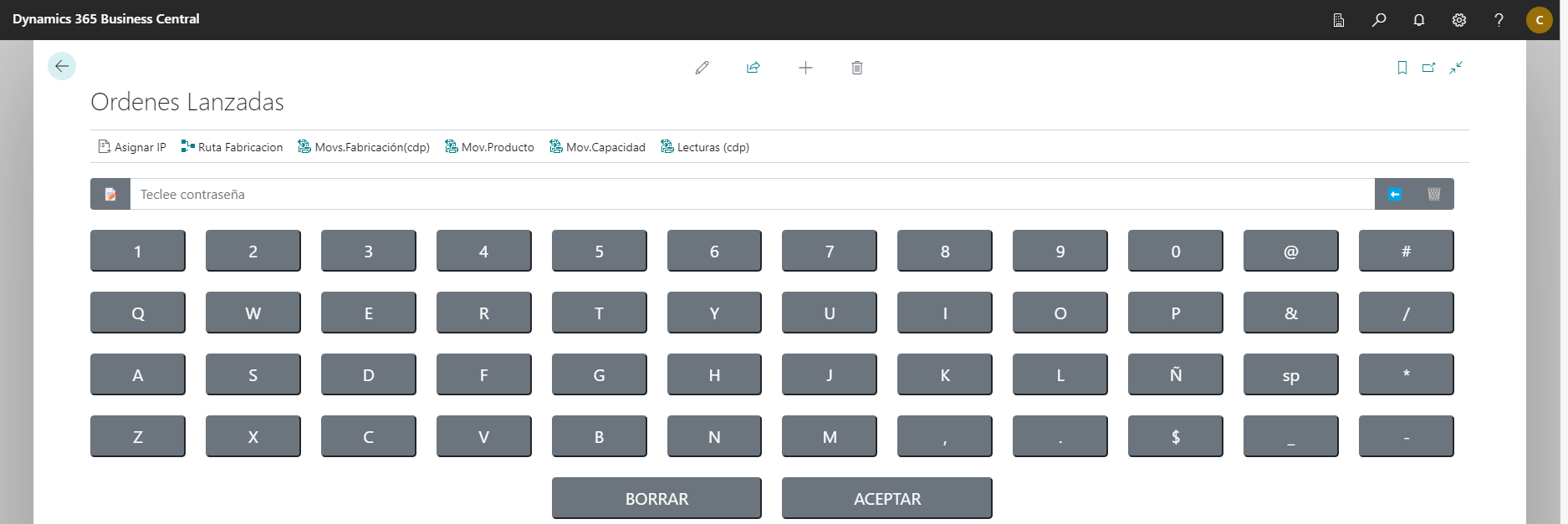Click the notepad icon beside password field
Viewport: 1568px width, 524px height.
(x=110, y=194)
